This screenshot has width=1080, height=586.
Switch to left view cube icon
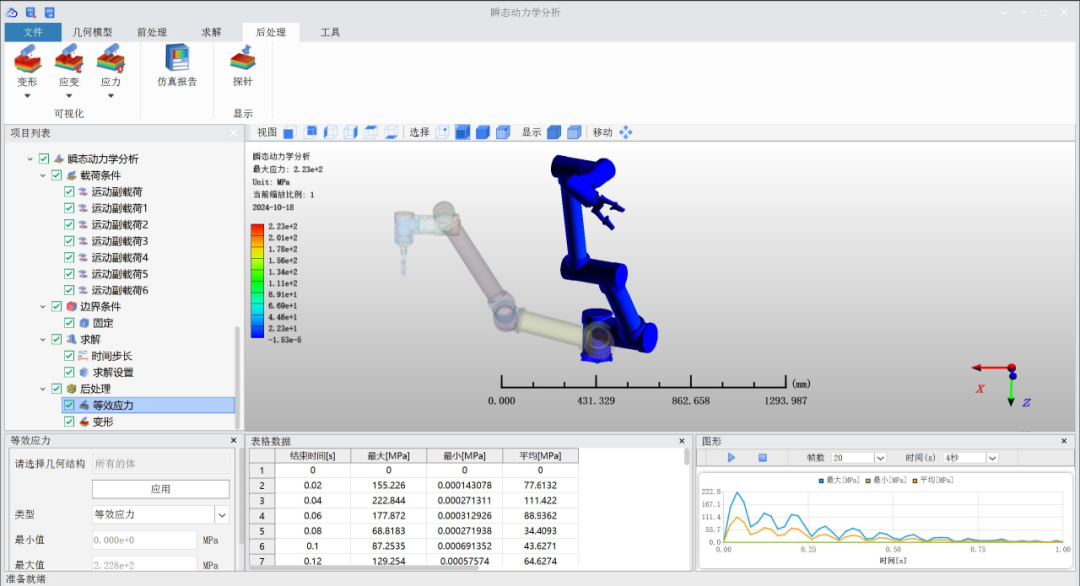tap(331, 132)
